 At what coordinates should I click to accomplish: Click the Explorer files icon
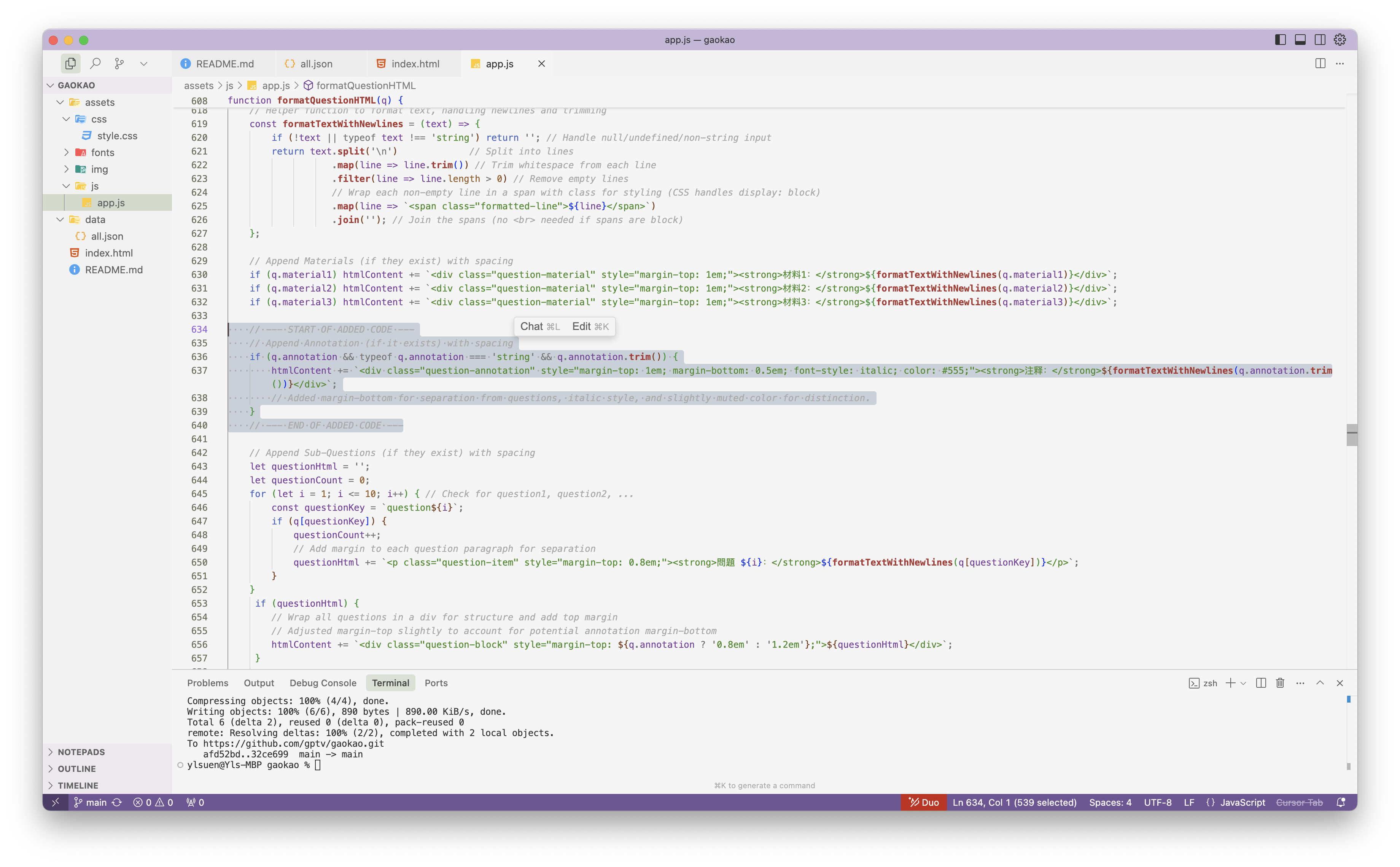70,64
